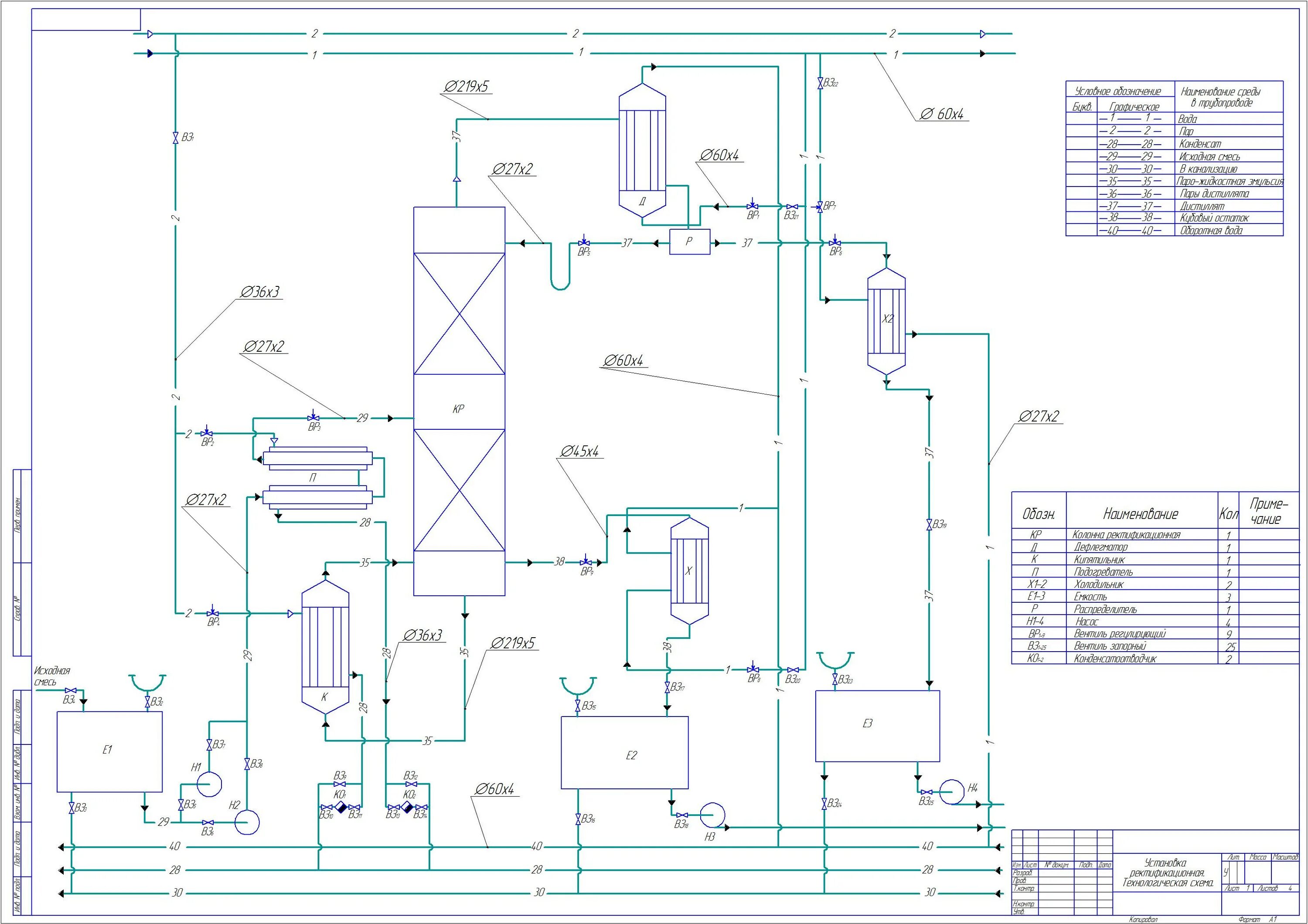Click 'Пары дистиллята' legend row
Image resolution: width=1308 pixels, height=924 pixels.
1175,194
